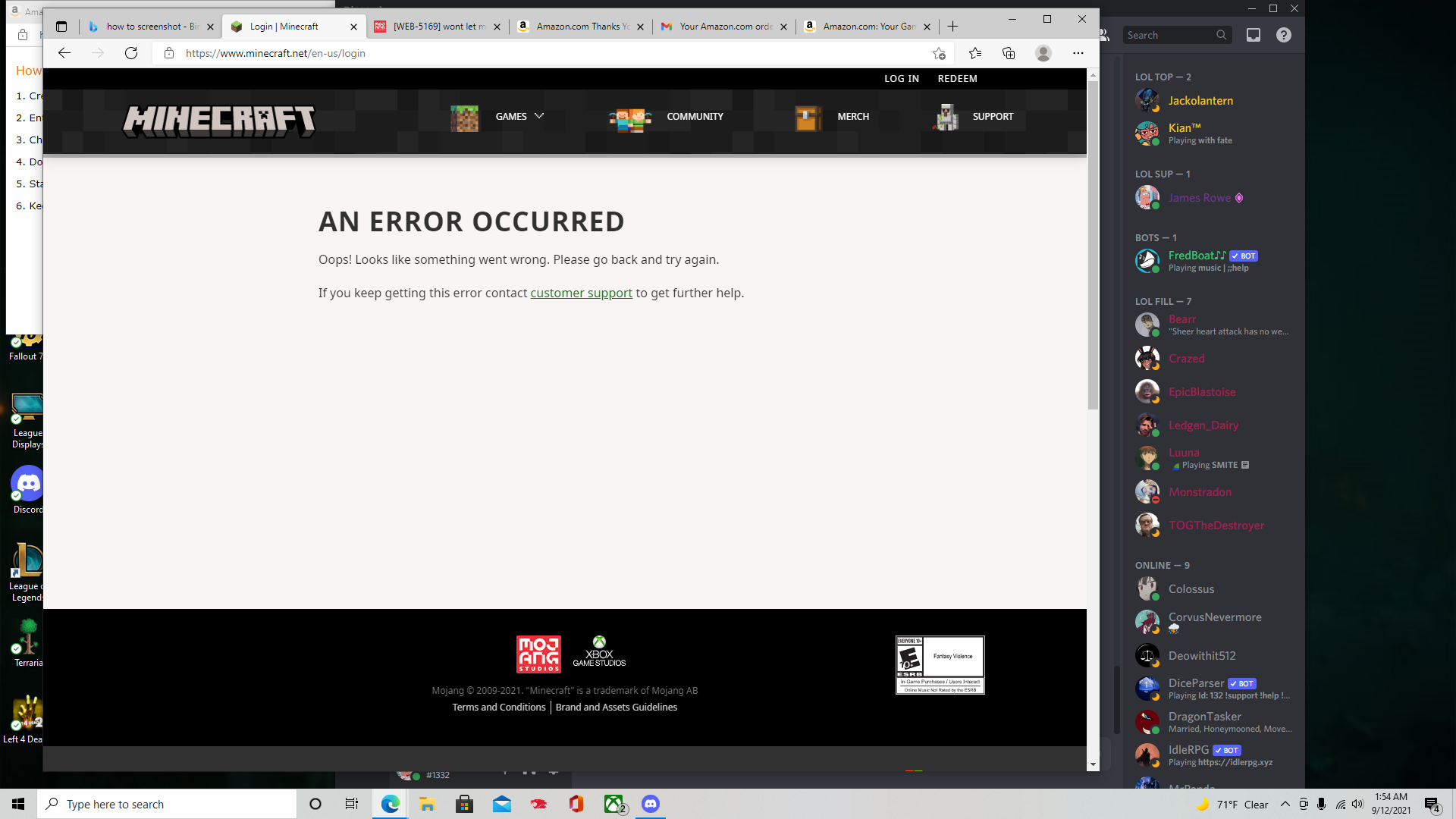Show hidden system tray icons chevron
The image size is (1456, 819).
point(1285,805)
